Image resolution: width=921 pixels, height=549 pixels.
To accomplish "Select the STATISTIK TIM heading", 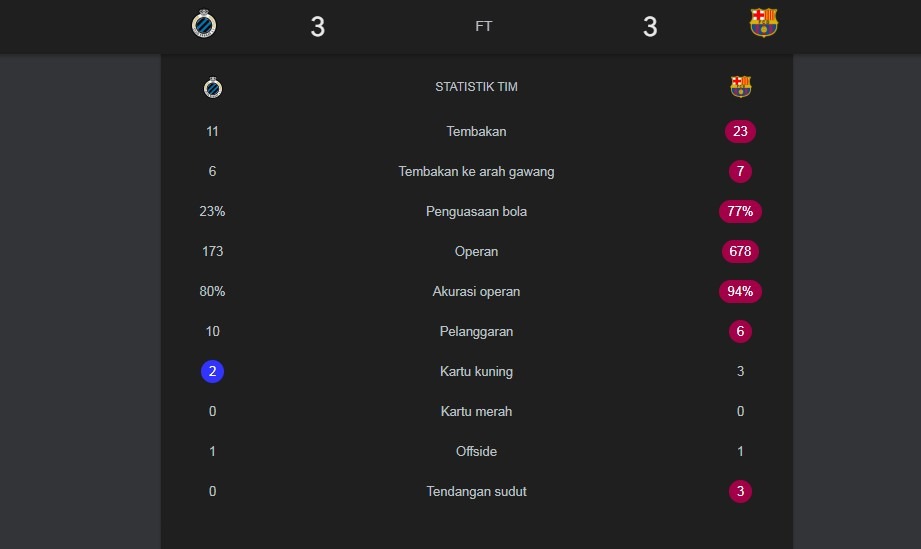I will point(476,87).
